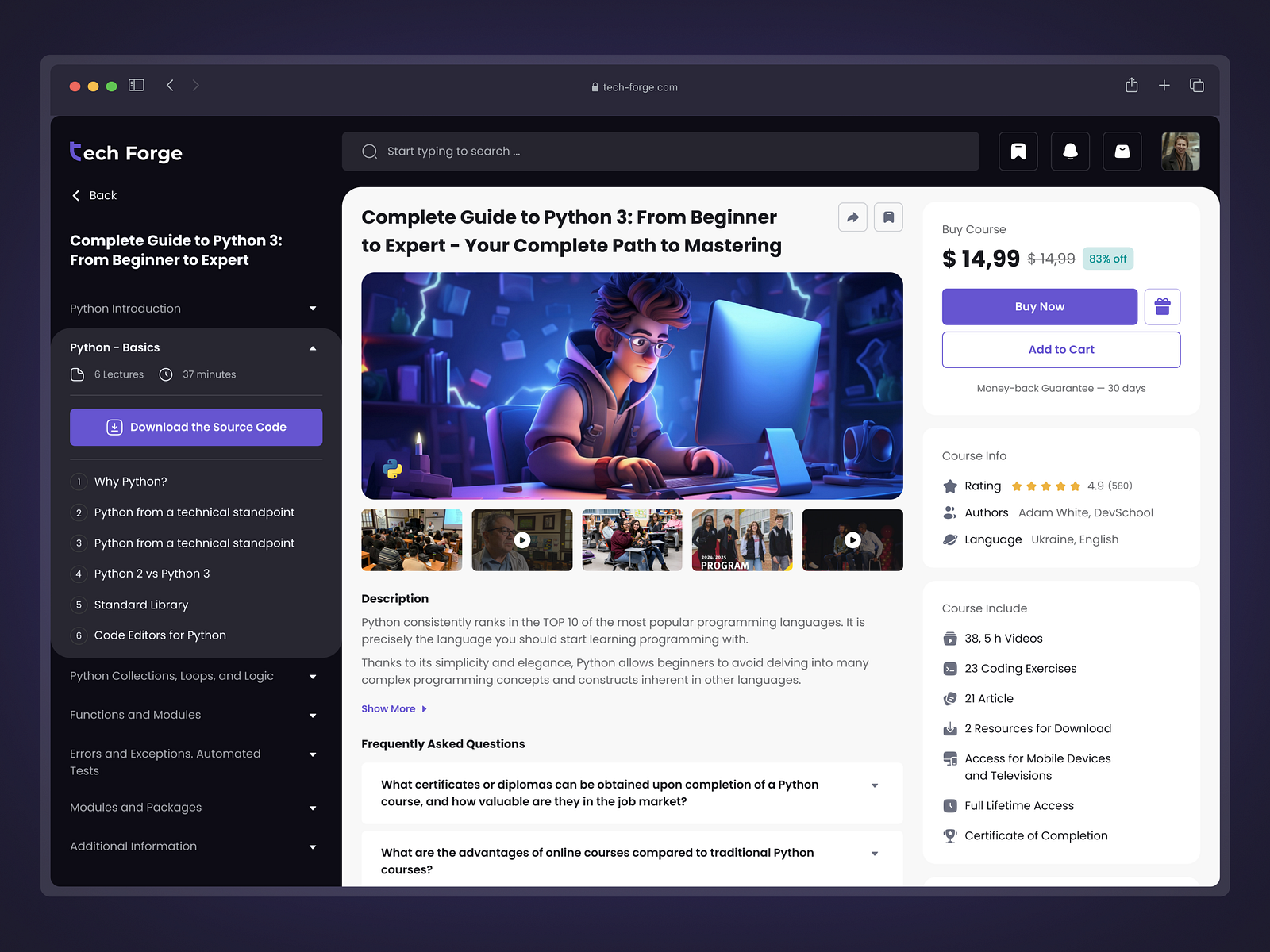1270x952 pixels.
Task: Open the notifications bell
Action: click(1070, 151)
